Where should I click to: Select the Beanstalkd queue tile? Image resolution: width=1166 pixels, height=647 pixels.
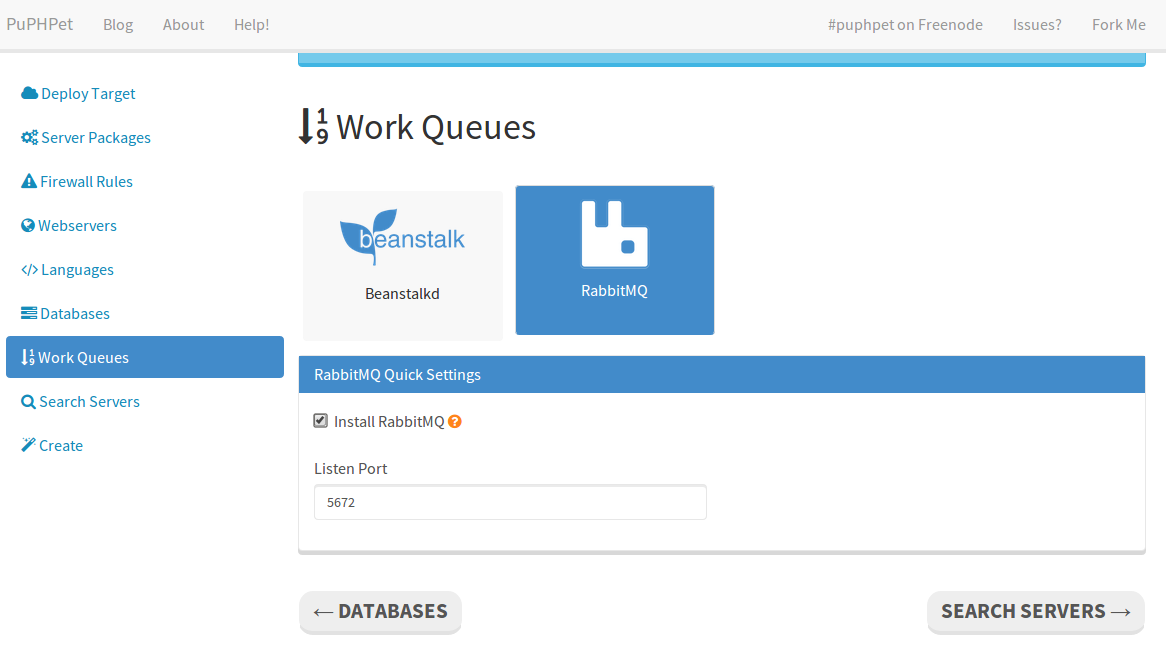[x=402, y=265]
